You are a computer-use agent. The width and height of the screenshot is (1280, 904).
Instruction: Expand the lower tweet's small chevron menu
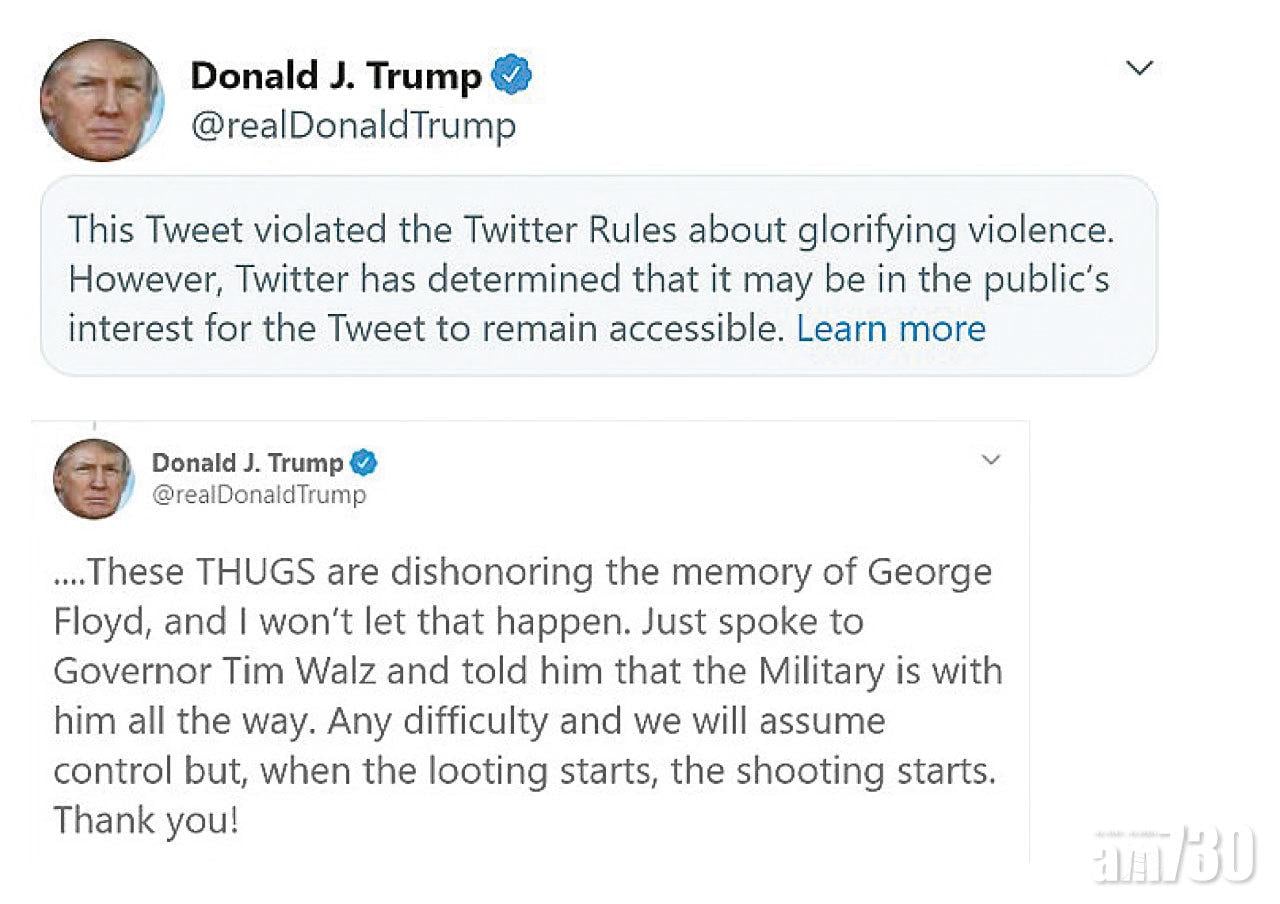tap(990, 460)
